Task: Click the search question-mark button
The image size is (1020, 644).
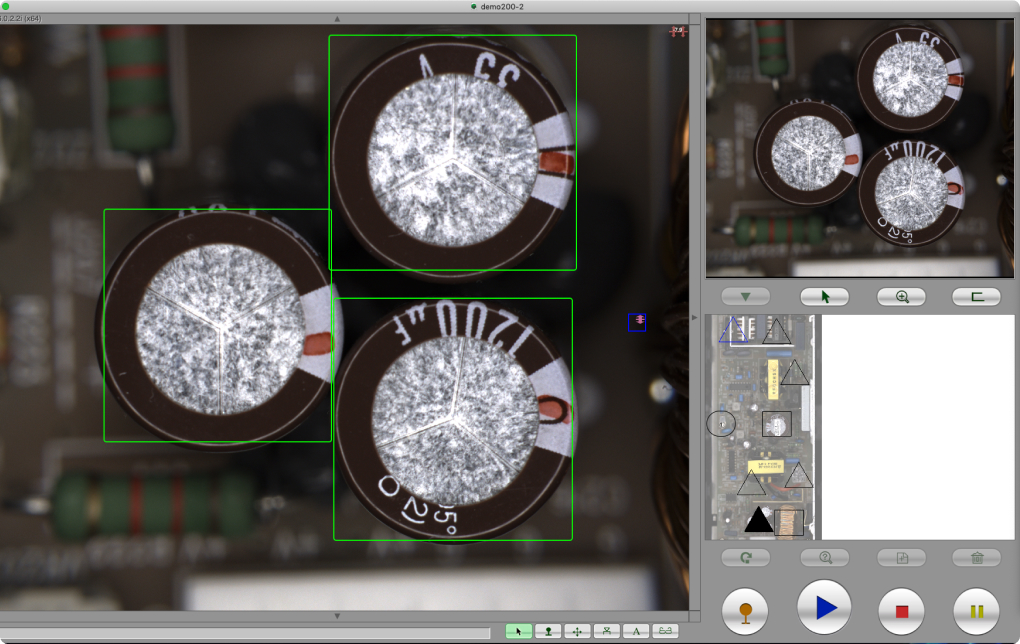Action: (x=824, y=558)
